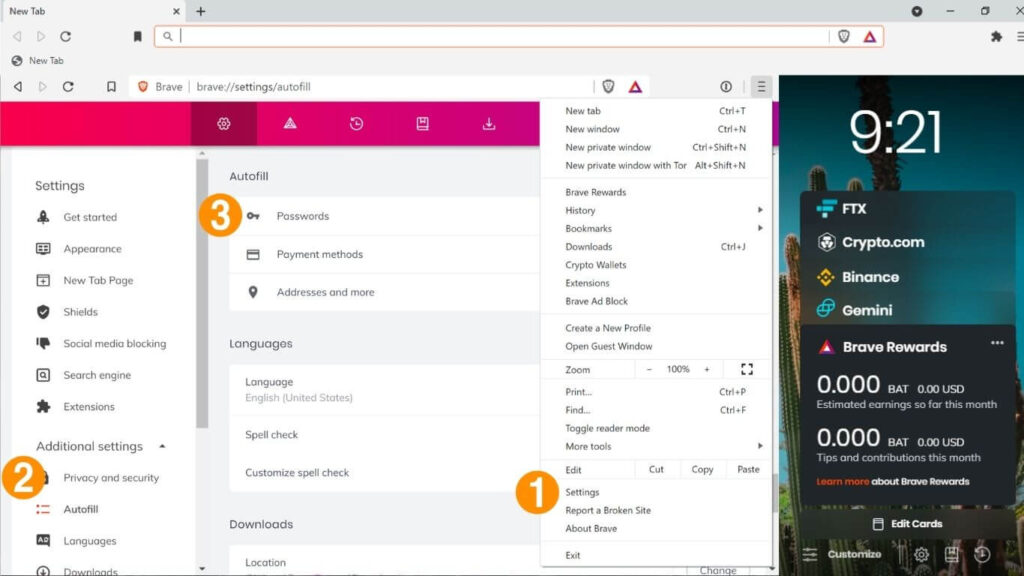The image size is (1024, 576).
Task: Collapse the Additional settings section
Action: coord(162,446)
